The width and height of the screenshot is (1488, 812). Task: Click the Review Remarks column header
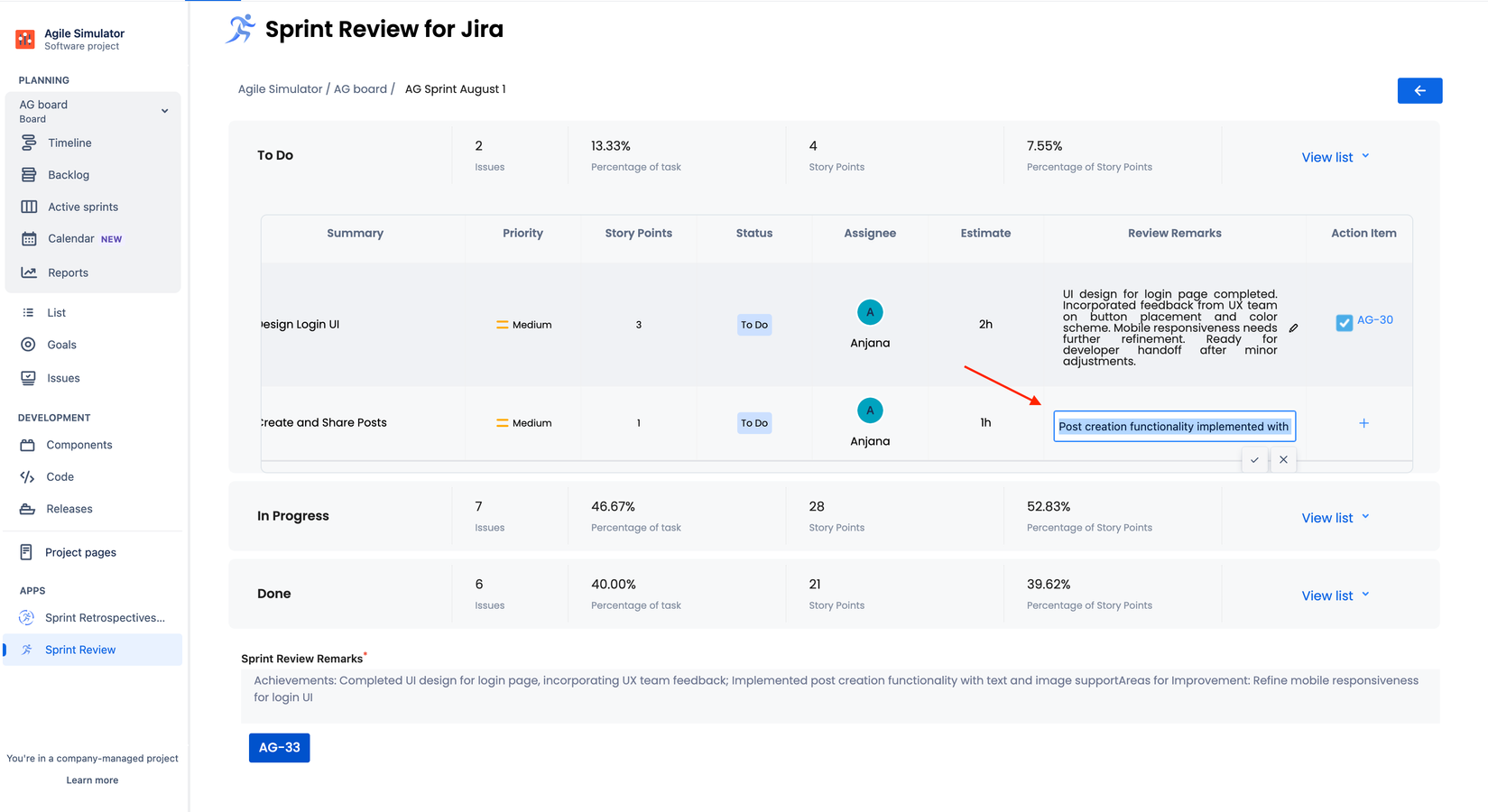(1175, 233)
